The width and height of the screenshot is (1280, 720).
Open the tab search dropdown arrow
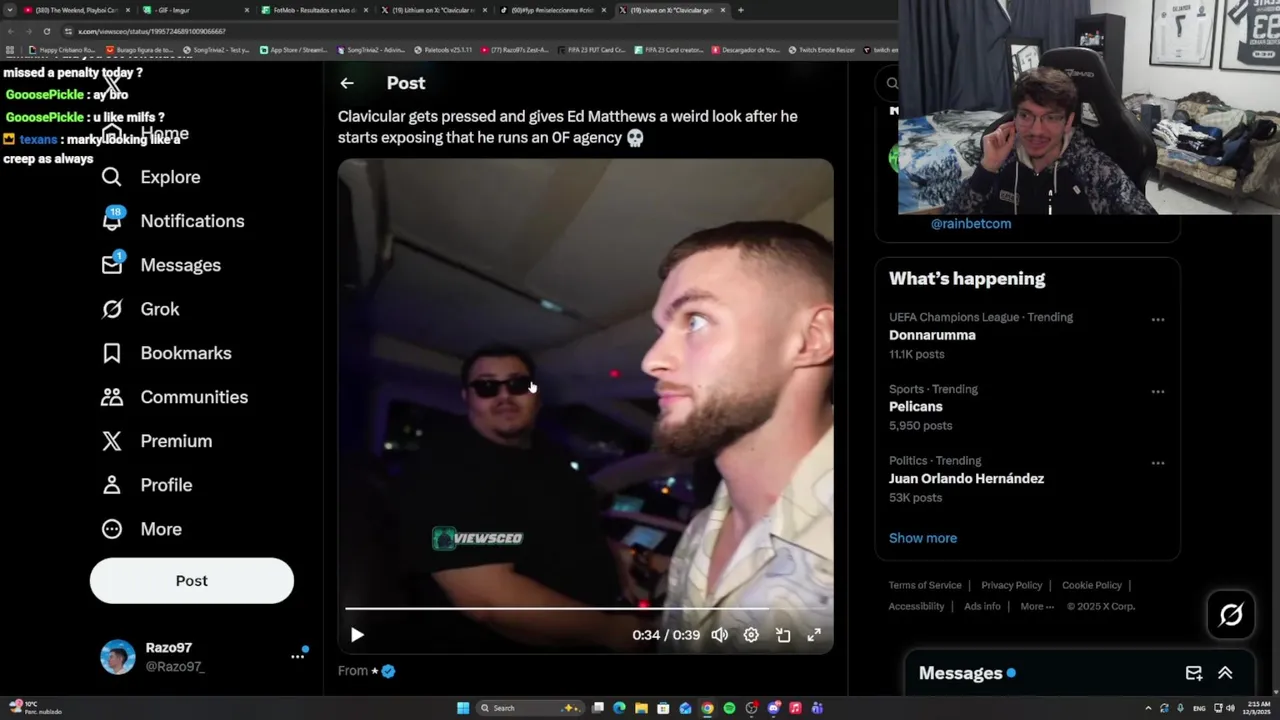pyautogui.click(x=10, y=10)
